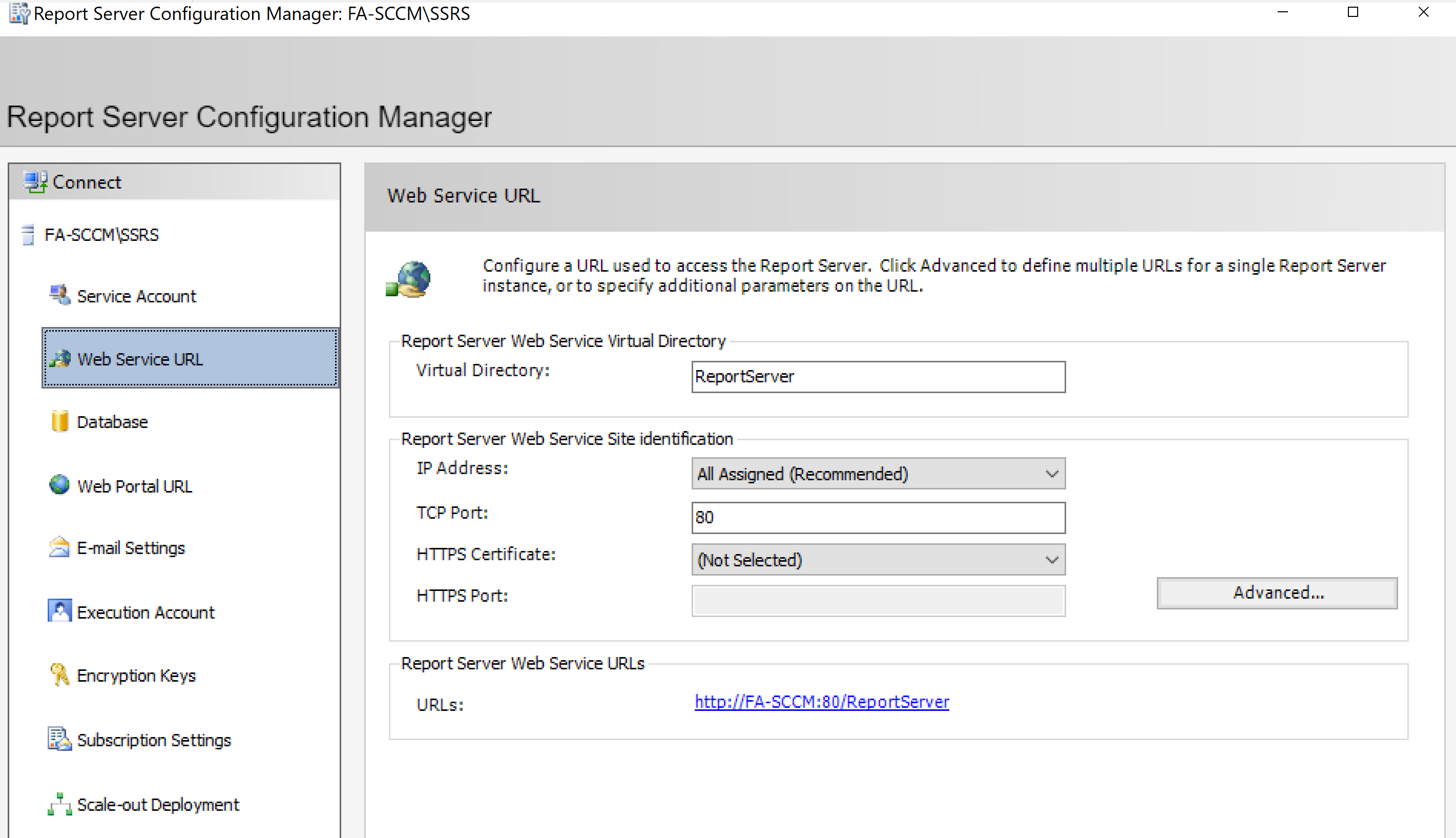Viewport: 1456px width, 838px height.
Task: Click the Subscription Settings icon
Action: (59, 739)
